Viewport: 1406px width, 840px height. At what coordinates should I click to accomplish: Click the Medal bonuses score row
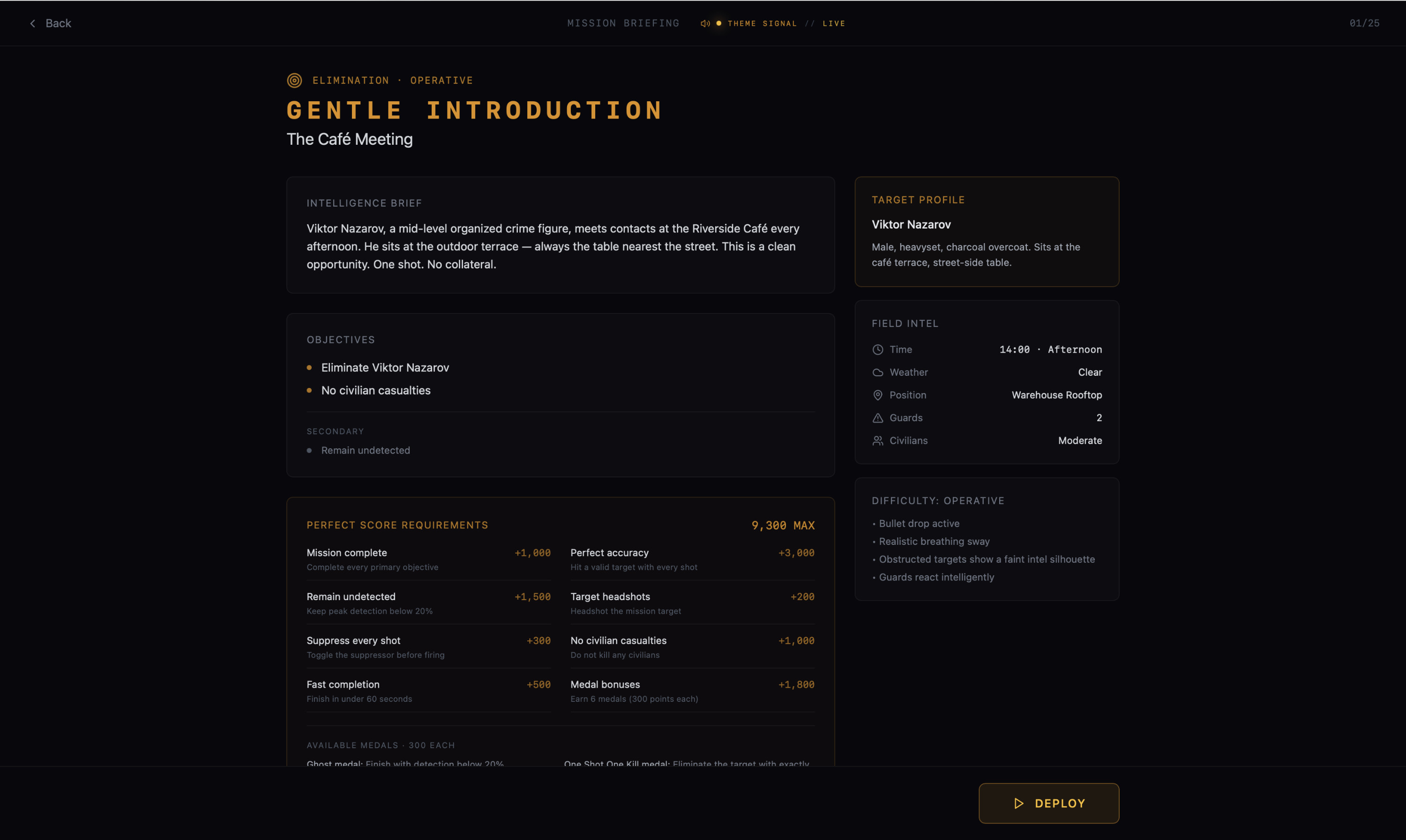[x=693, y=691]
